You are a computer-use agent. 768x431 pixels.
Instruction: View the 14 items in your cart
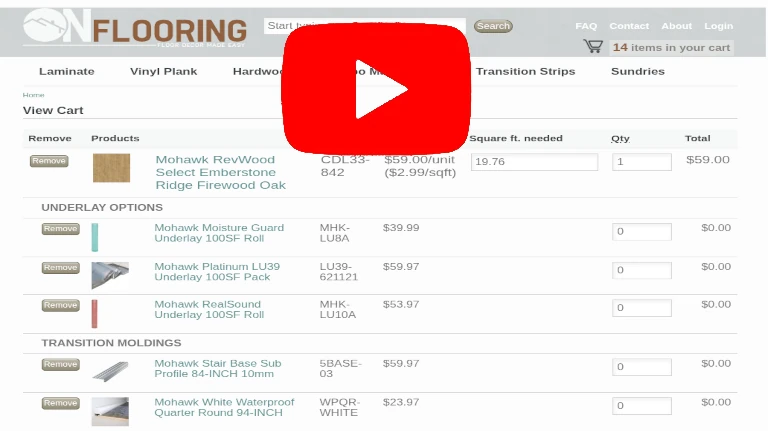[x=671, y=48]
